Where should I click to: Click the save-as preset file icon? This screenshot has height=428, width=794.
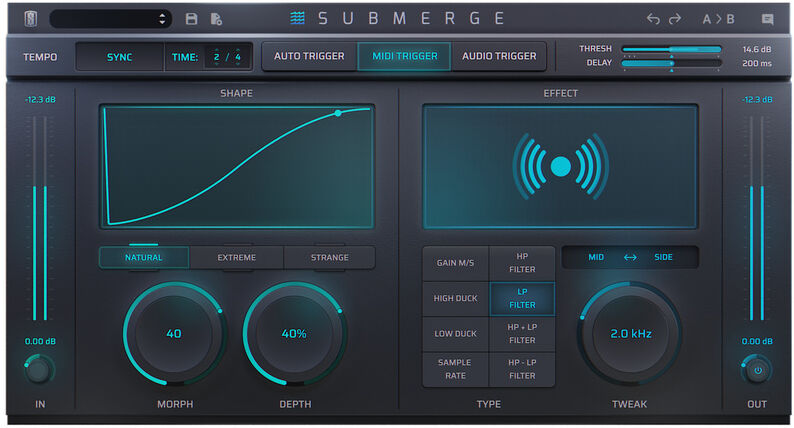(x=216, y=19)
